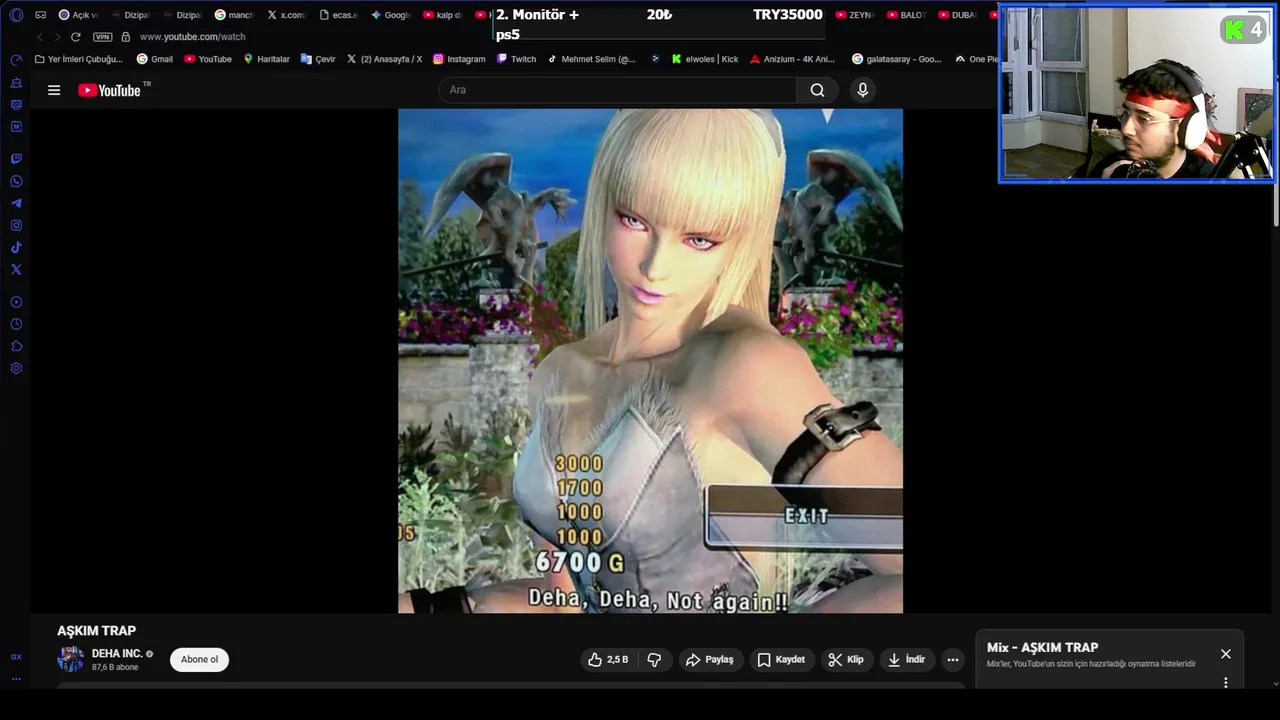Switch to the ecas.e tab
Screen dimensions: 1280x720
[338, 15]
